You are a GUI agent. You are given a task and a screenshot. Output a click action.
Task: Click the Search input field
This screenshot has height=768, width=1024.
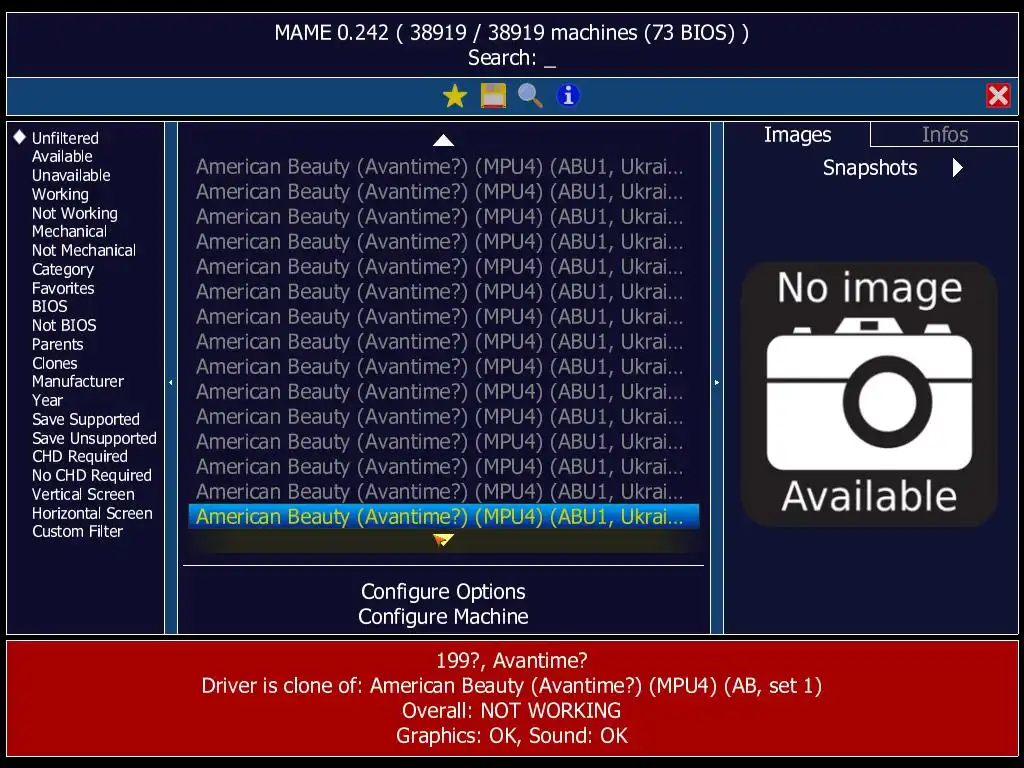coord(512,58)
